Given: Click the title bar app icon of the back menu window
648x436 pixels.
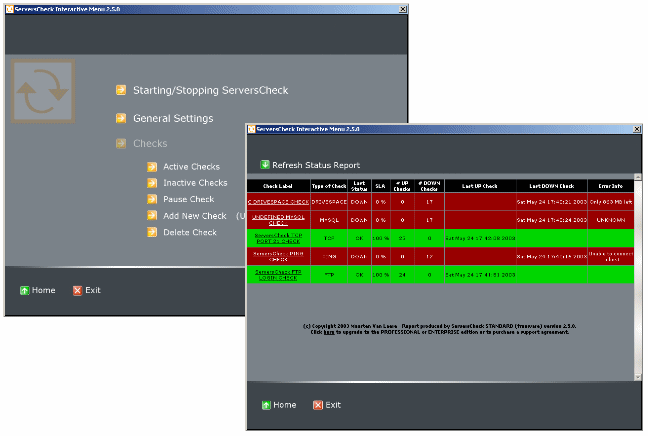Looking at the screenshot, I should pos(10,9).
